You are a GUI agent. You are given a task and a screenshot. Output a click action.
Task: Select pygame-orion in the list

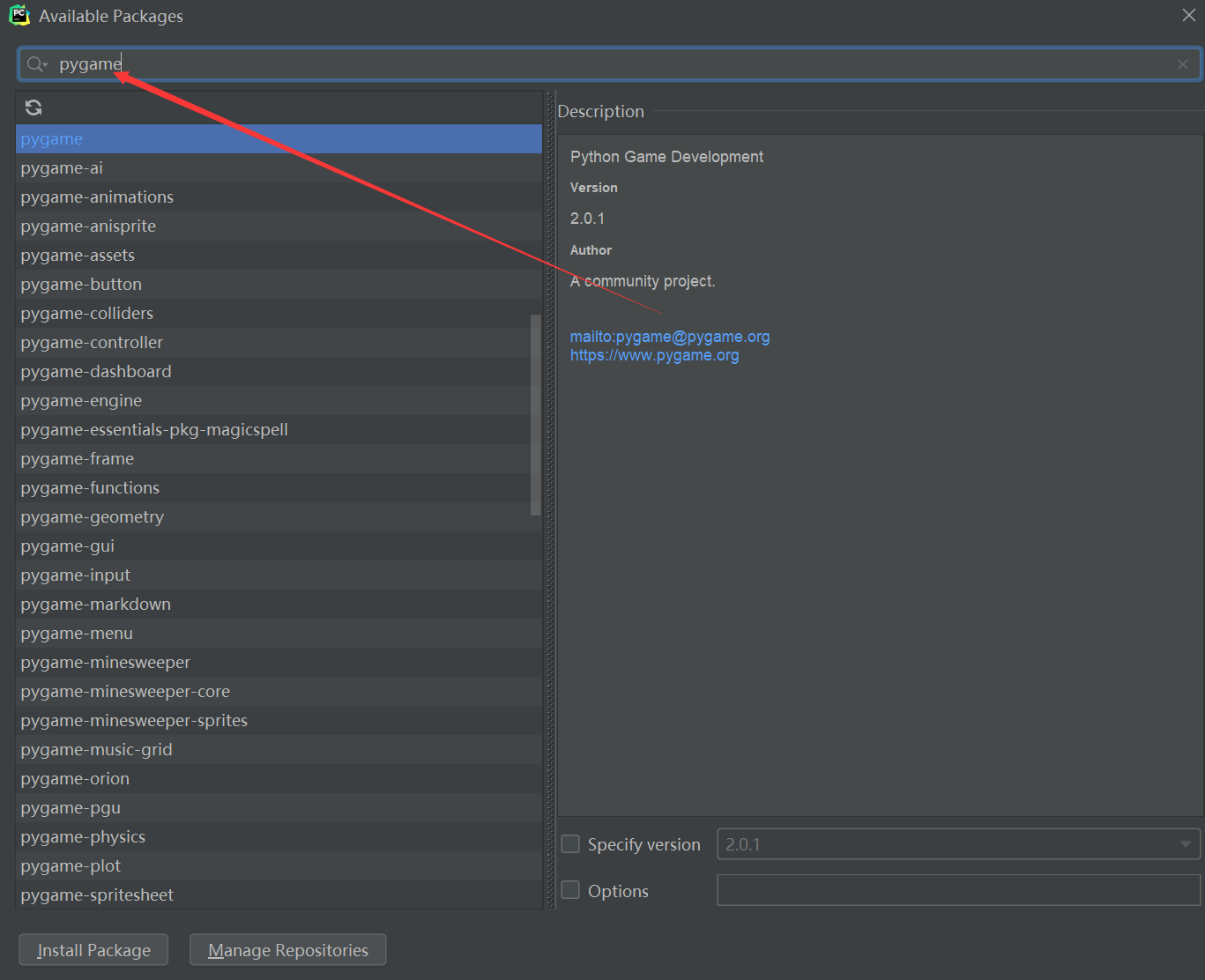279,778
